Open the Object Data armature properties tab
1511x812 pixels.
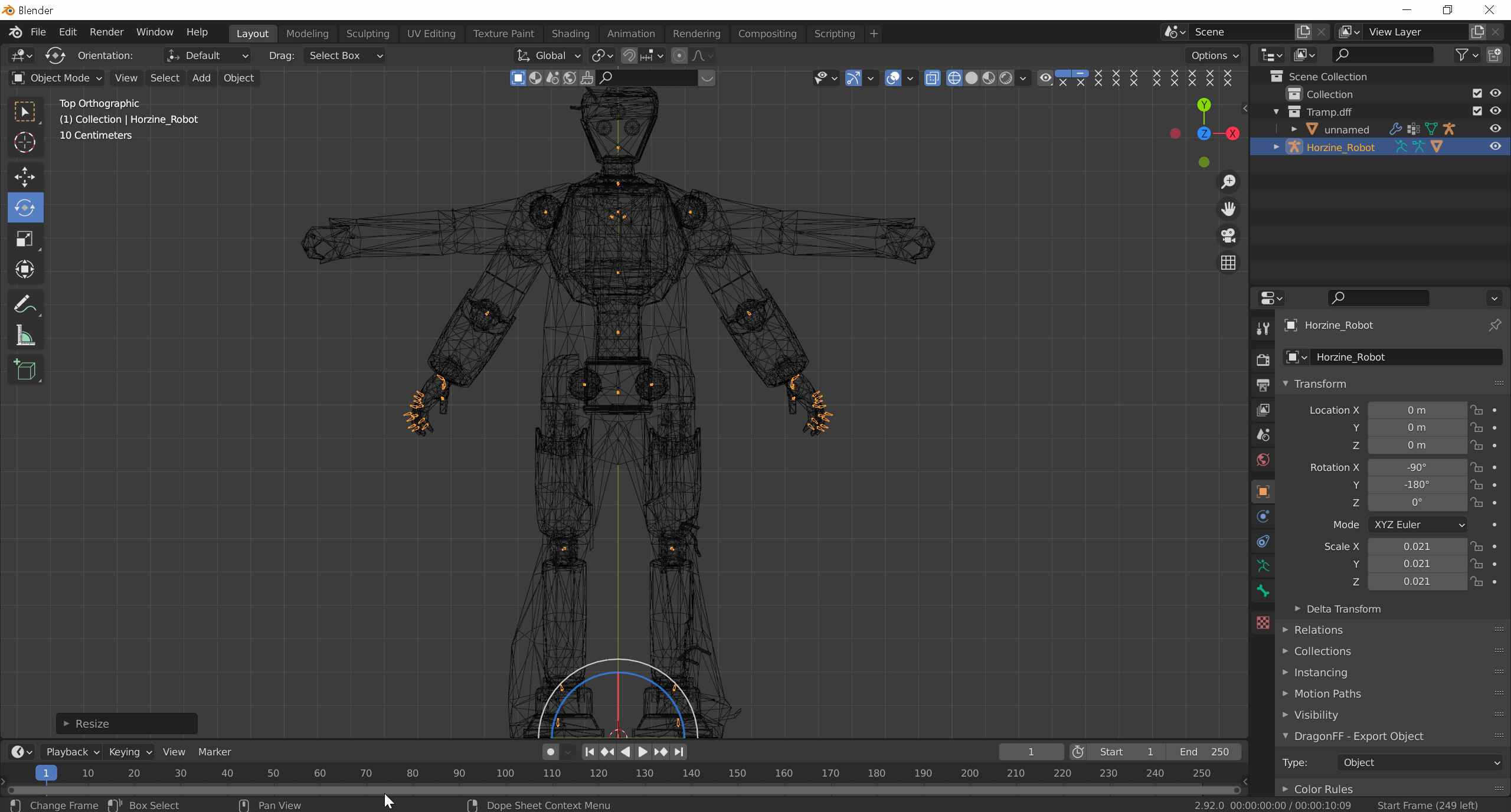tap(1263, 566)
